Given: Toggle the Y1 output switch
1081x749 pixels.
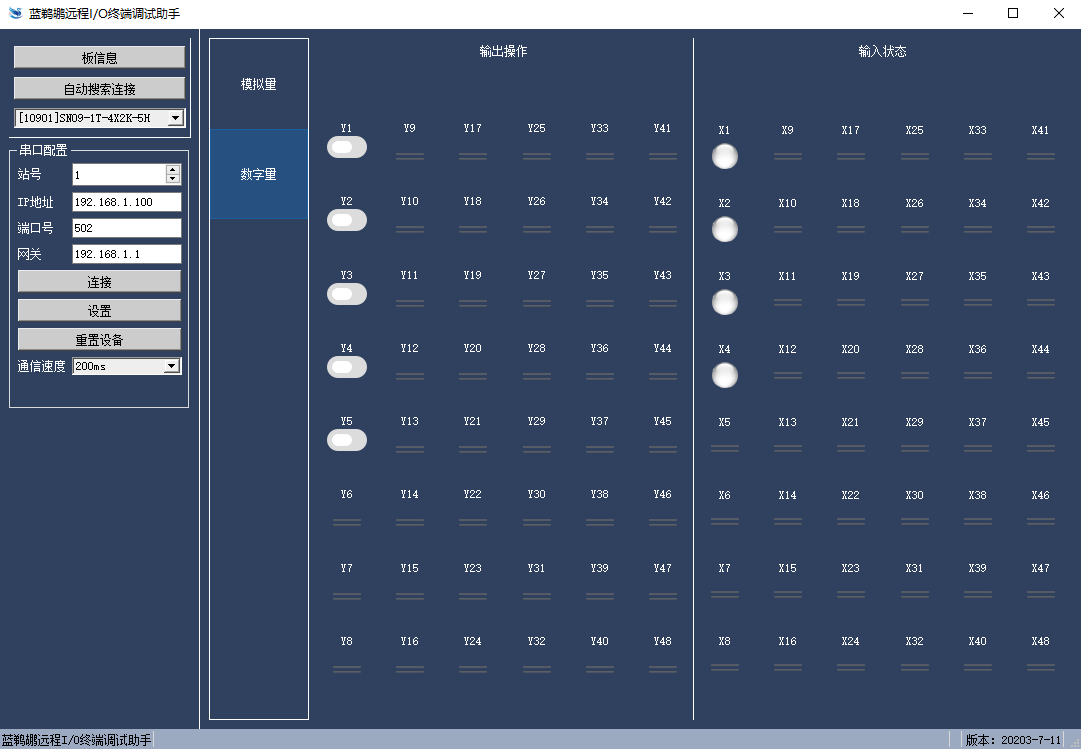Looking at the screenshot, I should pyautogui.click(x=347, y=148).
